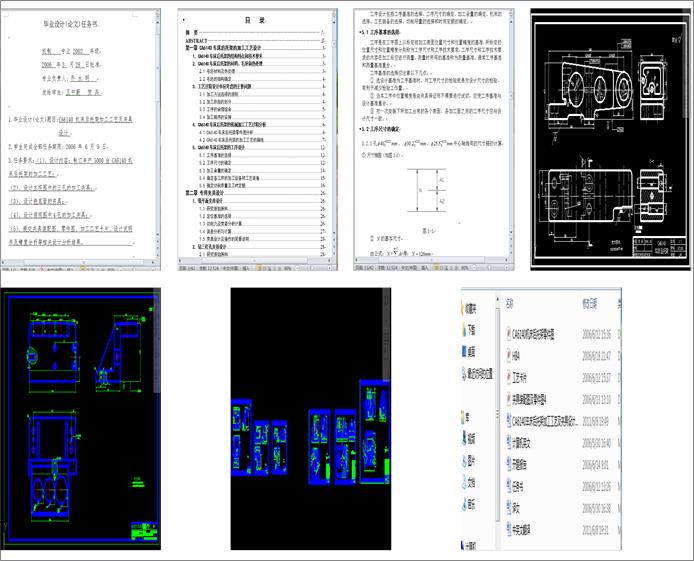Image resolution: width=694 pixels, height=561 pixels.
Task: Select the 译文 Word document
Action: coord(513,508)
